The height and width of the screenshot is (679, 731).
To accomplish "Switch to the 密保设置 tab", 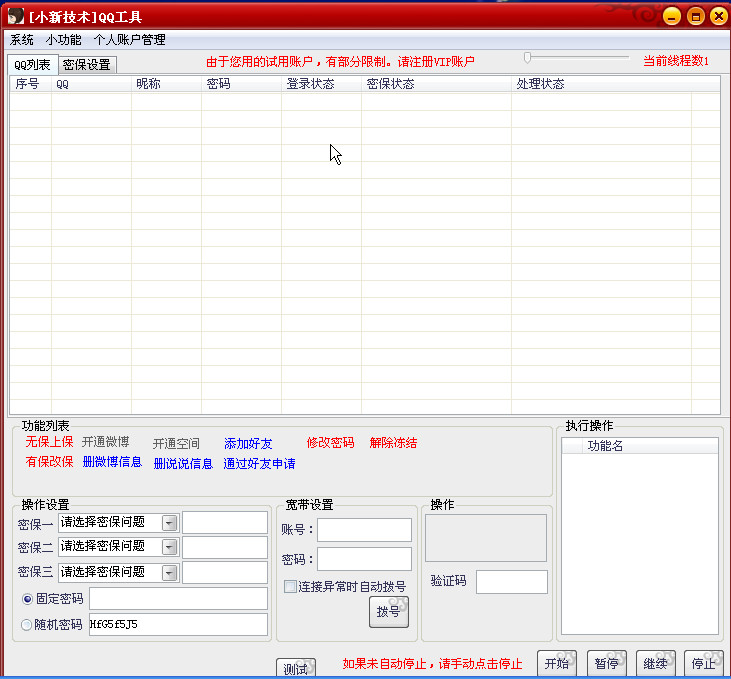I will pyautogui.click(x=87, y=65).
